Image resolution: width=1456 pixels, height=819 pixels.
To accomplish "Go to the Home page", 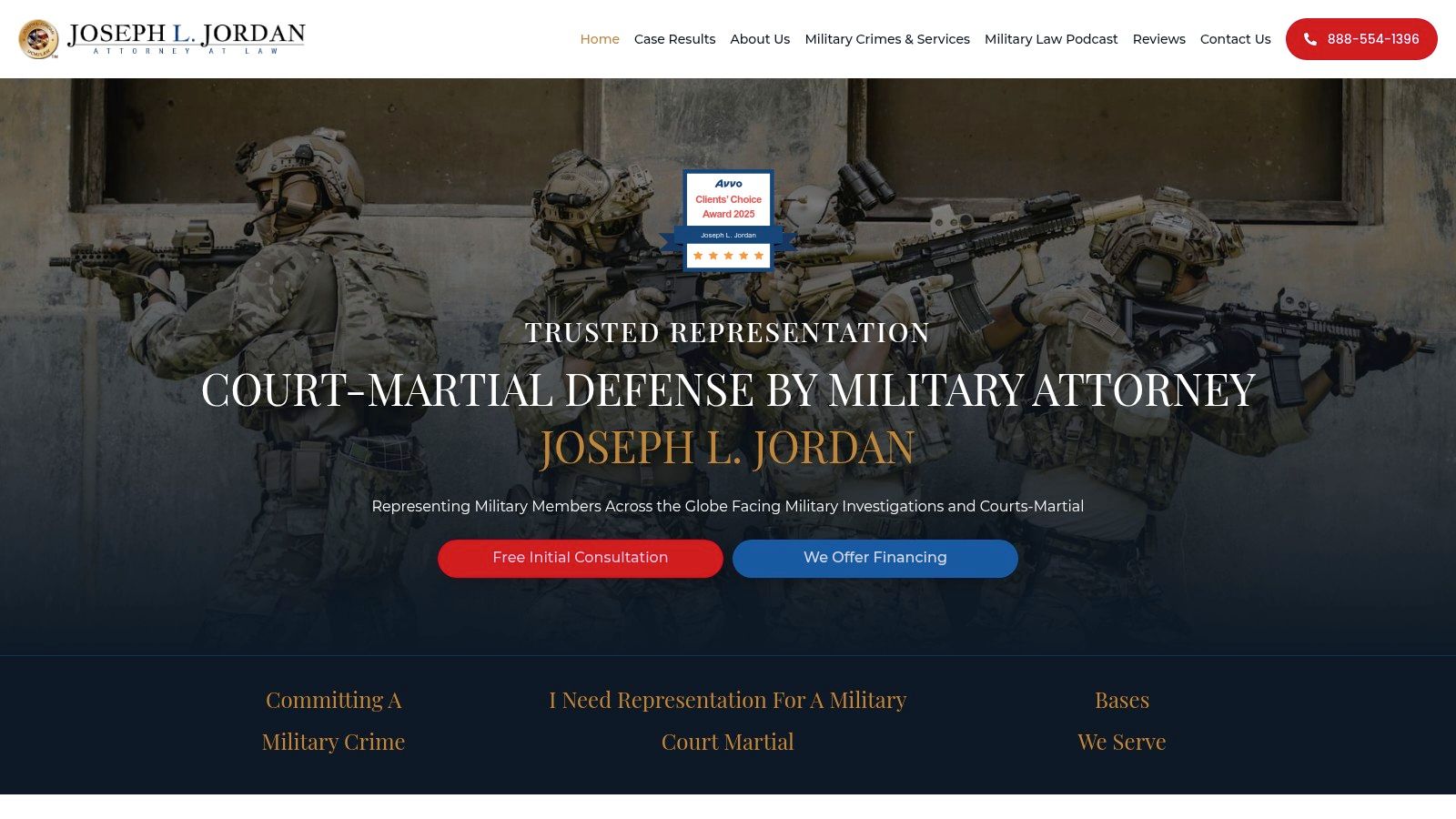I will click(x=600, y=39).
